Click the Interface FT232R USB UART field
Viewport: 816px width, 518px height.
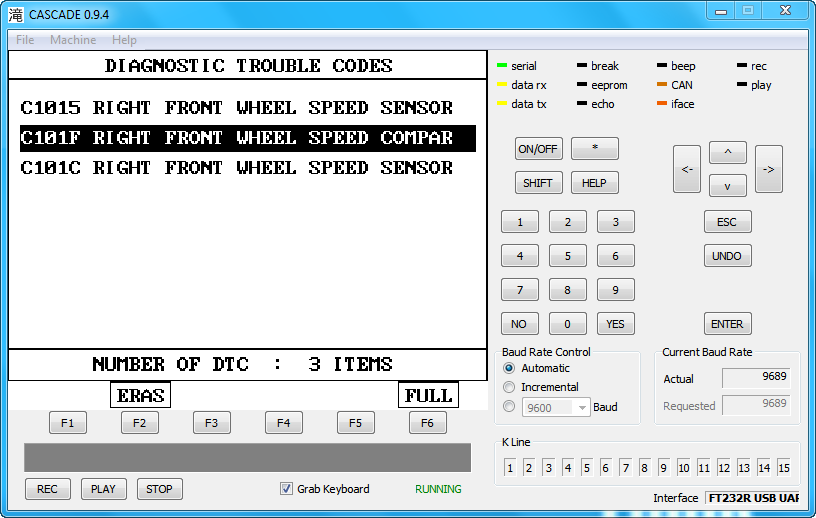[x=753, y=498]
